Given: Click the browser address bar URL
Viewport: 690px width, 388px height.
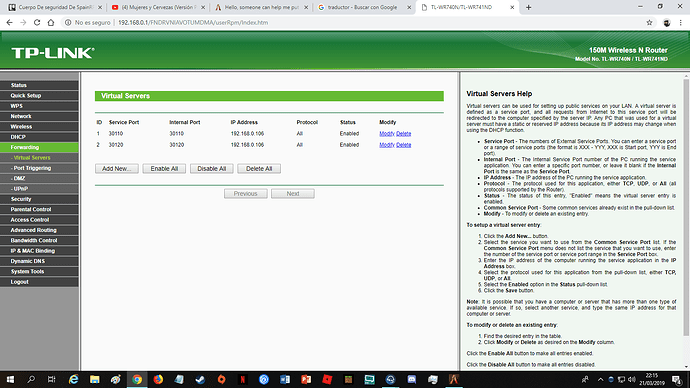Looking at the screenshot, I should point(193,22).
